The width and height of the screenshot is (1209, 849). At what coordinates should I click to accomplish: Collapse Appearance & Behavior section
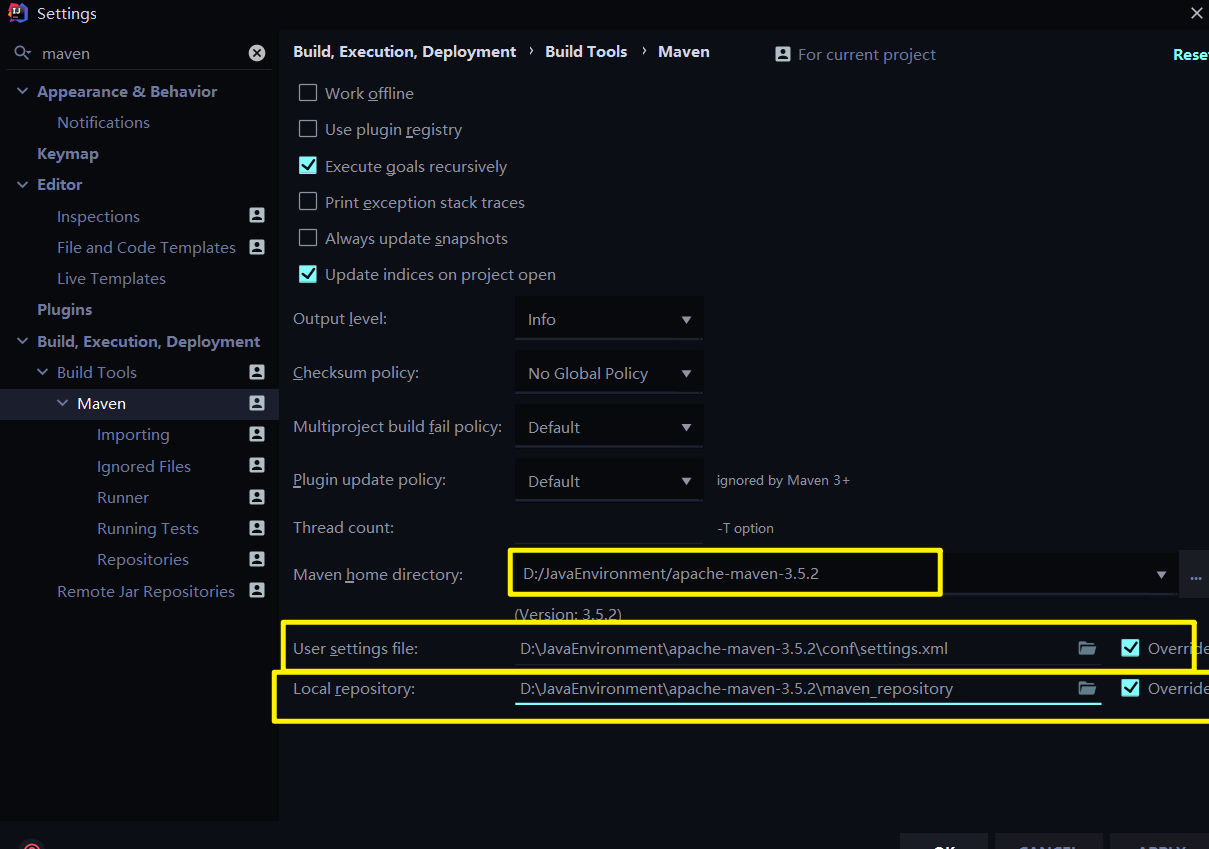tap(22, 91)
